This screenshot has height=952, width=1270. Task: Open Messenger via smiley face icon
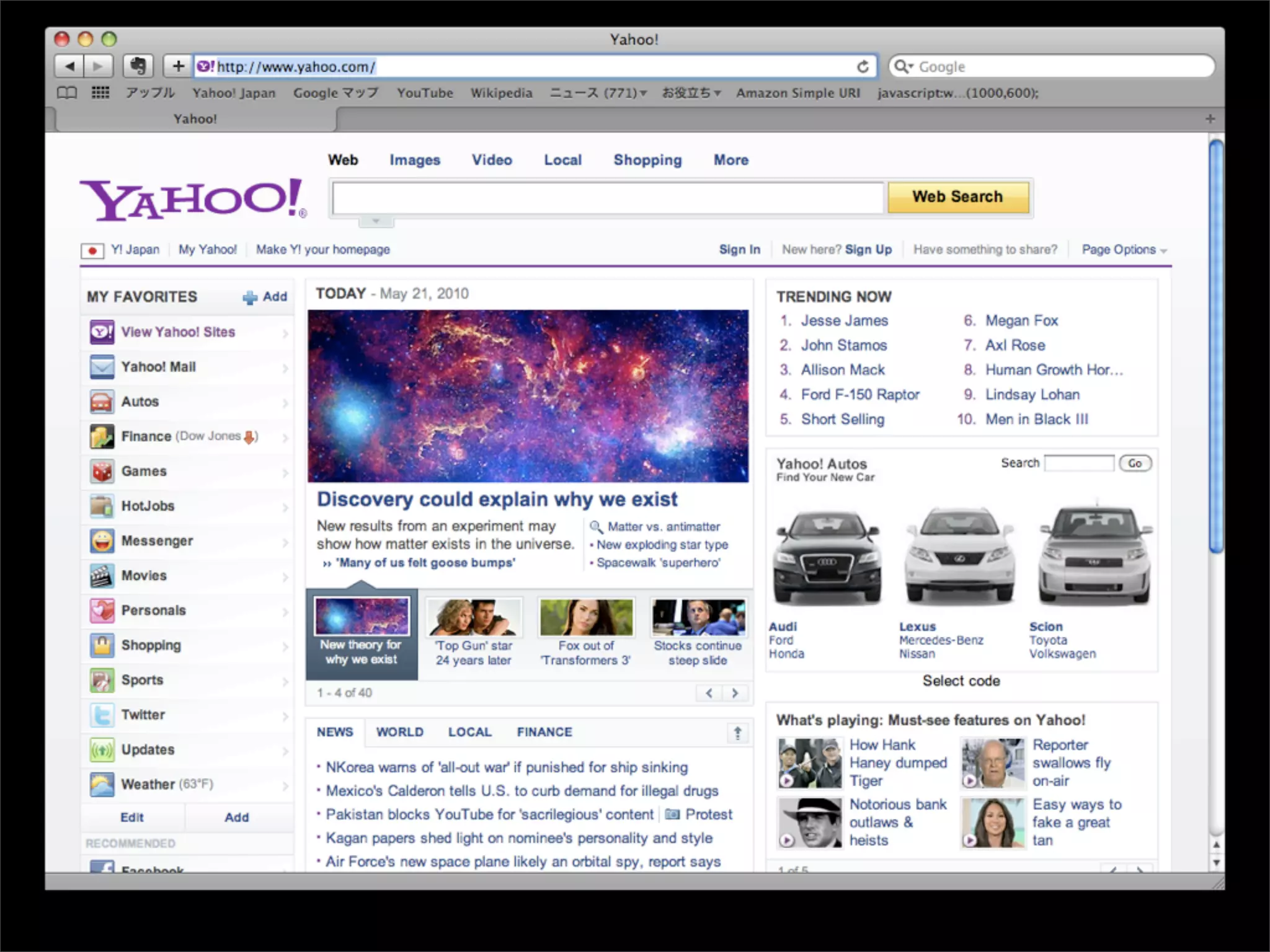click(102, 541)
